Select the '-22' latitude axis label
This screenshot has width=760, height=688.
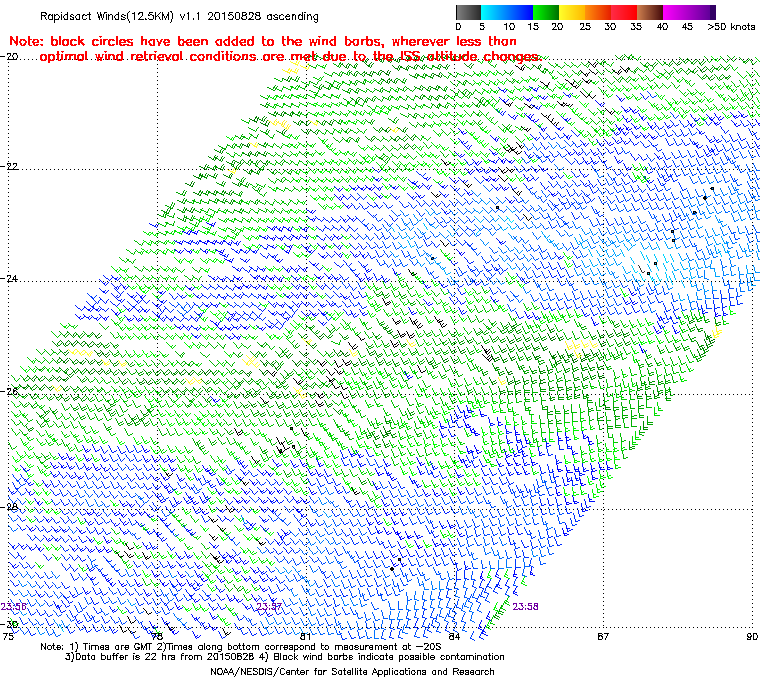coord(9,166)
